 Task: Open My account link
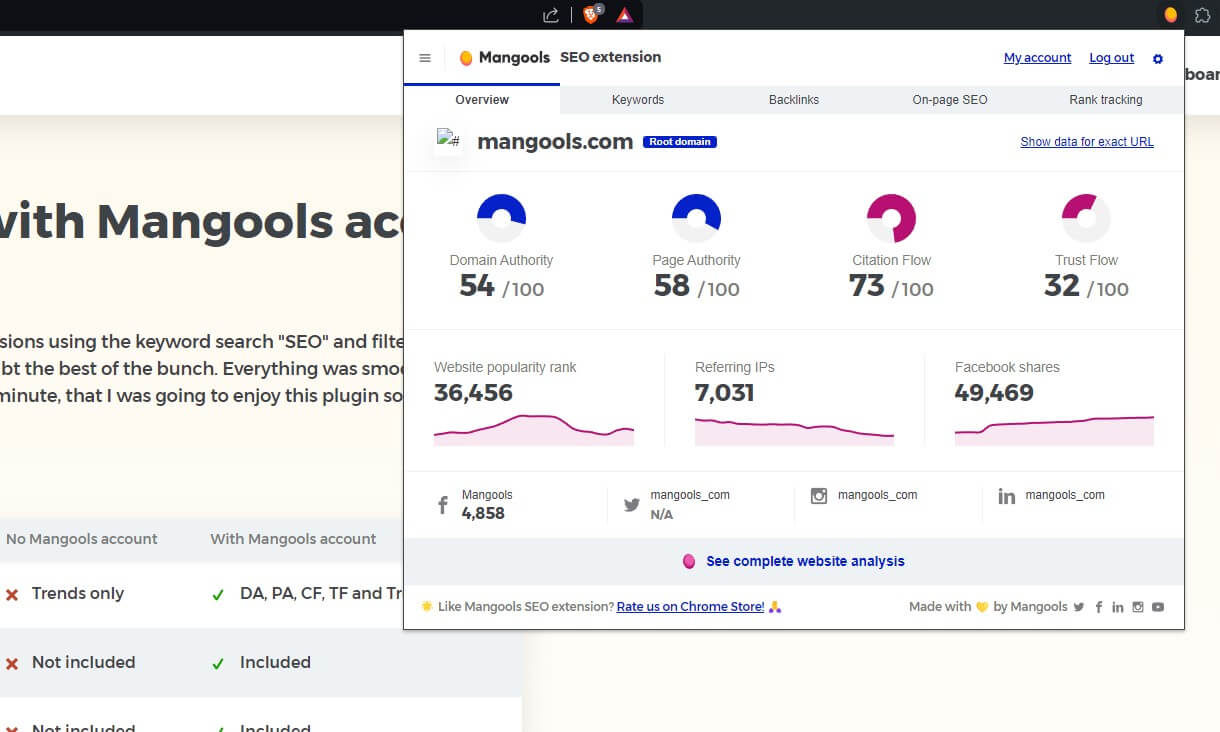(x=1037, y=58)
